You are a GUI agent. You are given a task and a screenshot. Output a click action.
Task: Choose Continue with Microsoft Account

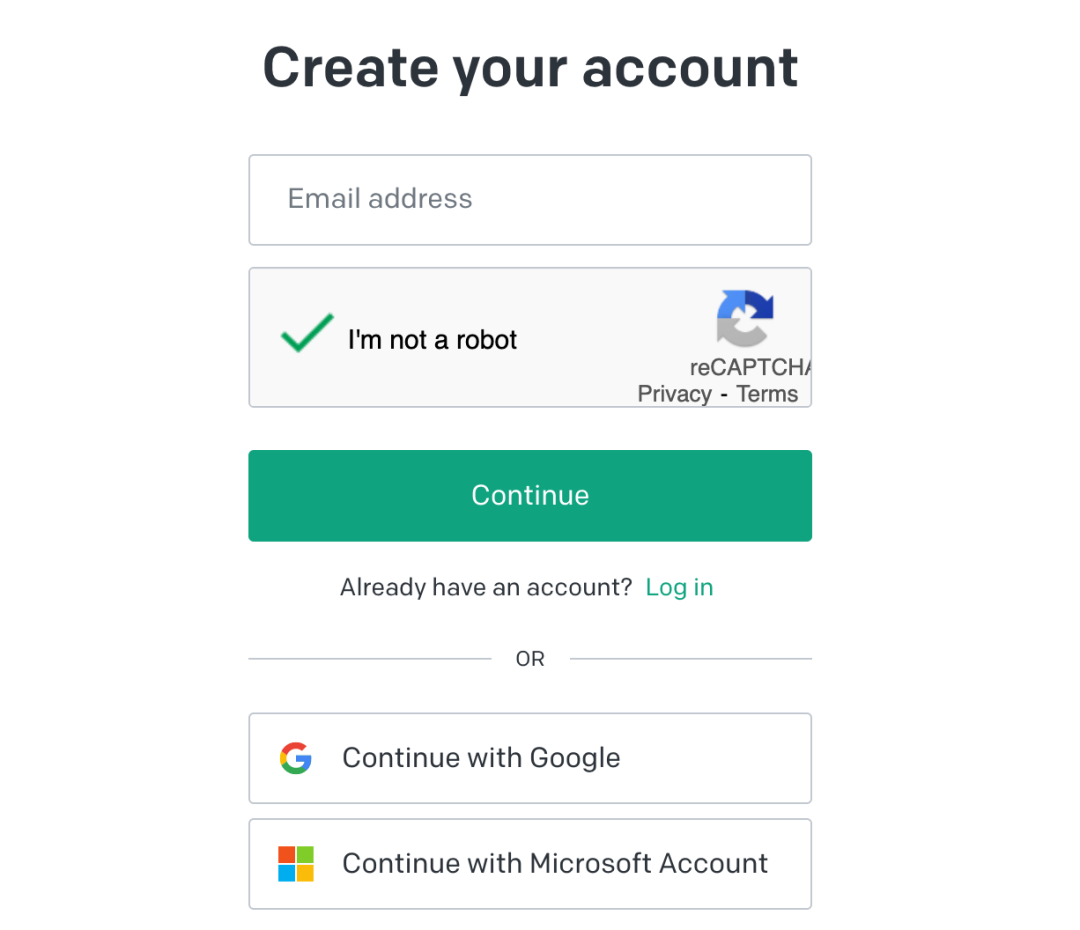(530, 864)
